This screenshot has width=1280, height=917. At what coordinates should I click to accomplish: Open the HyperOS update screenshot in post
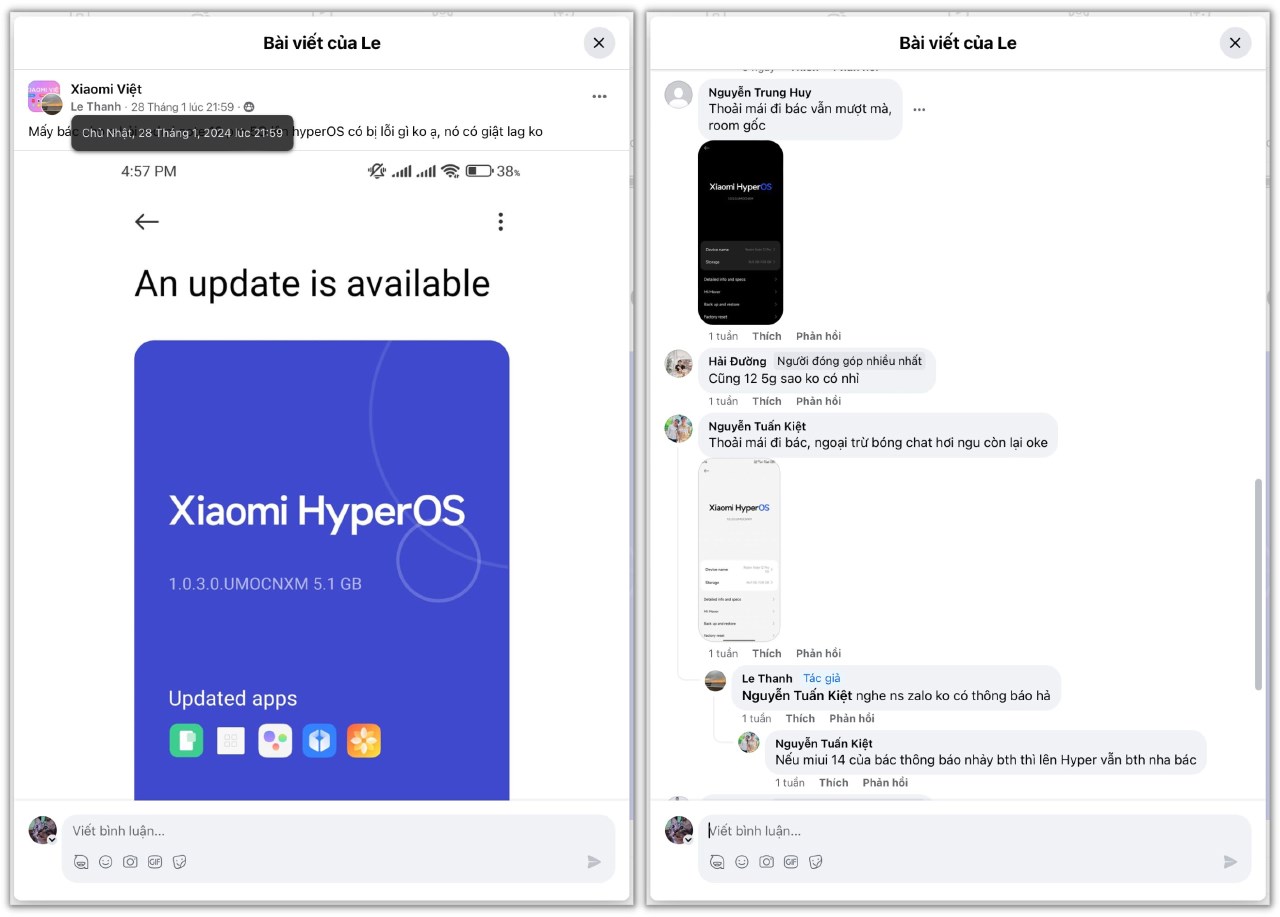[x=322, y=476]
